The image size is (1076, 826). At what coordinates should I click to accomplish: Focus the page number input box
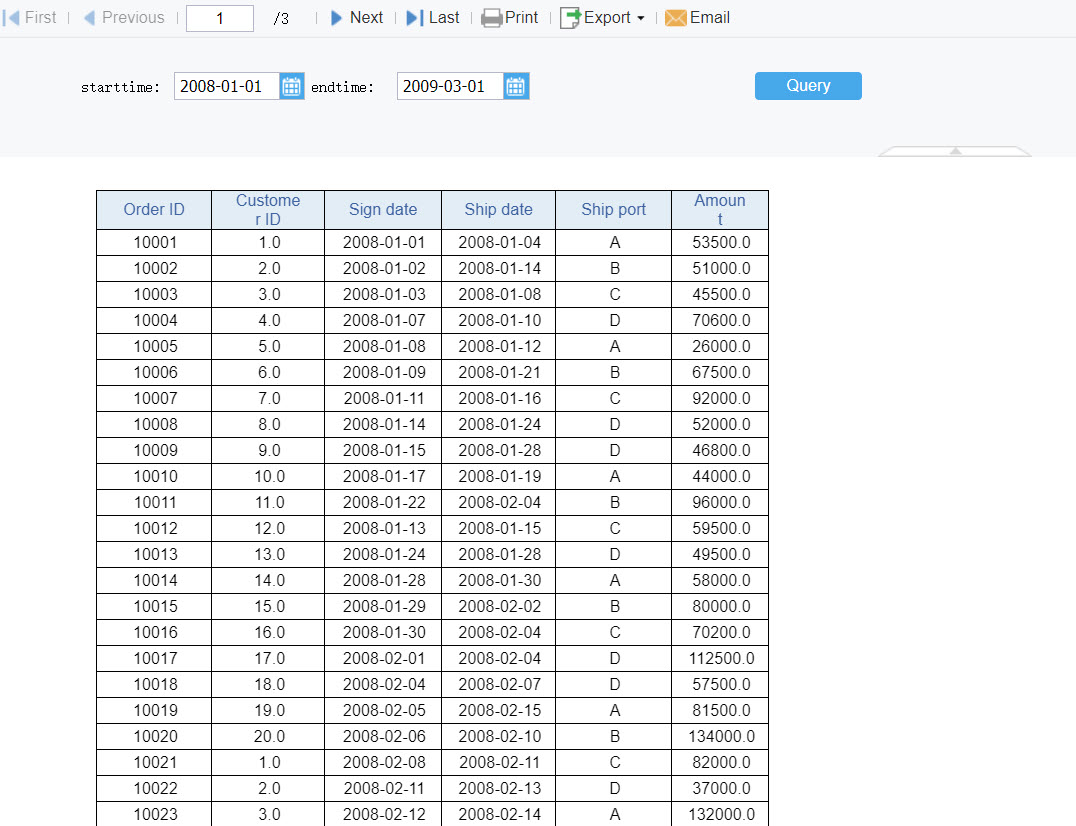[220, 19]
